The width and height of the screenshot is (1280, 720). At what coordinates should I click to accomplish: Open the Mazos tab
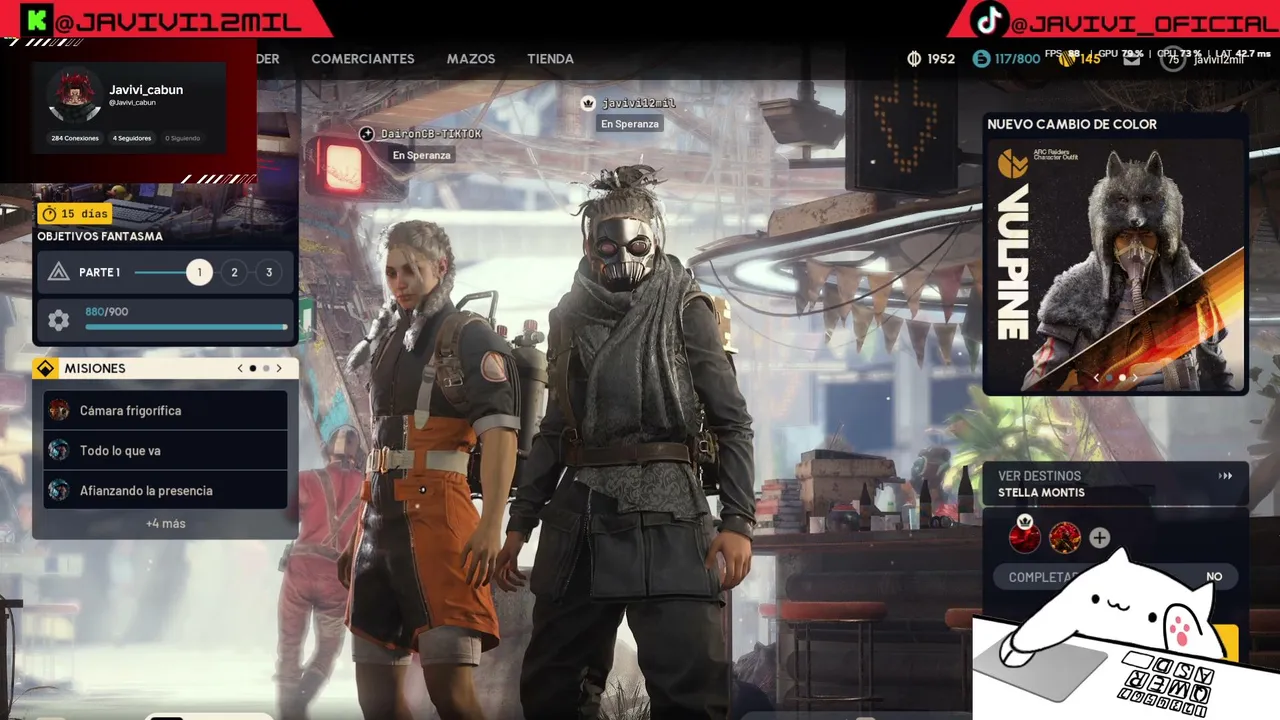point(471,59)
